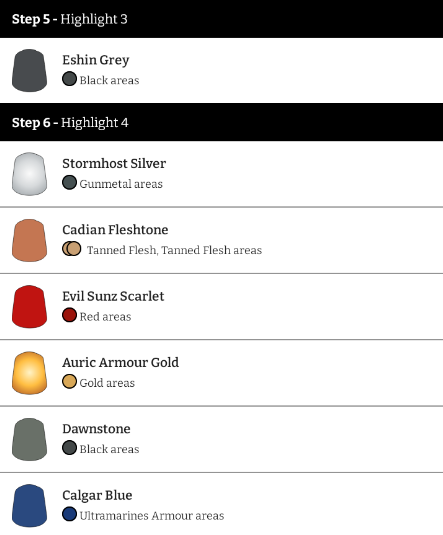This screenshot has height=535, width=443.
Task: Open the Step 6 - Highlight 4 header
Action: pyautogui.click(x=222, y=122)
